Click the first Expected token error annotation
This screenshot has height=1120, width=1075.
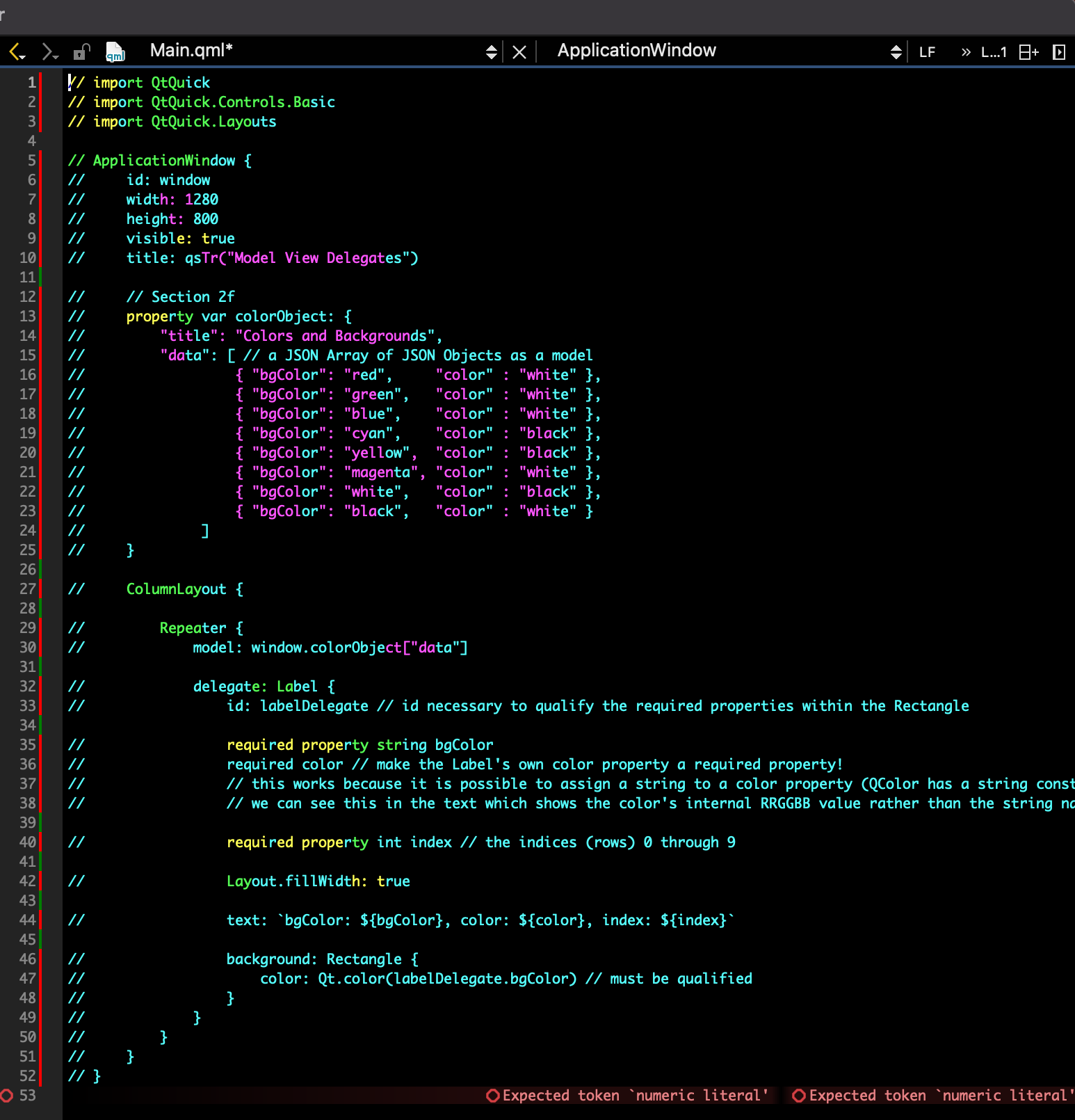pos(628,1096)
